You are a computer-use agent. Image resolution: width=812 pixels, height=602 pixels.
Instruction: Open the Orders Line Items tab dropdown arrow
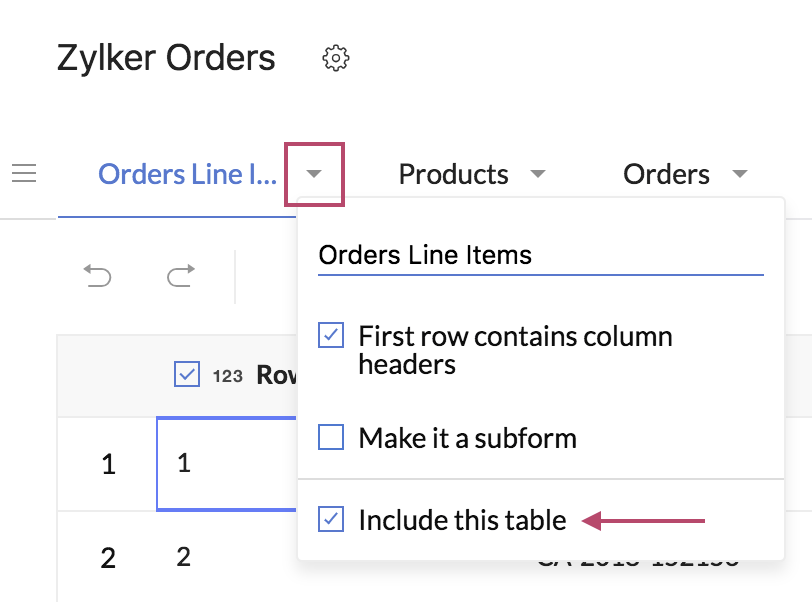pyautogui.click(x=314, y=175)
